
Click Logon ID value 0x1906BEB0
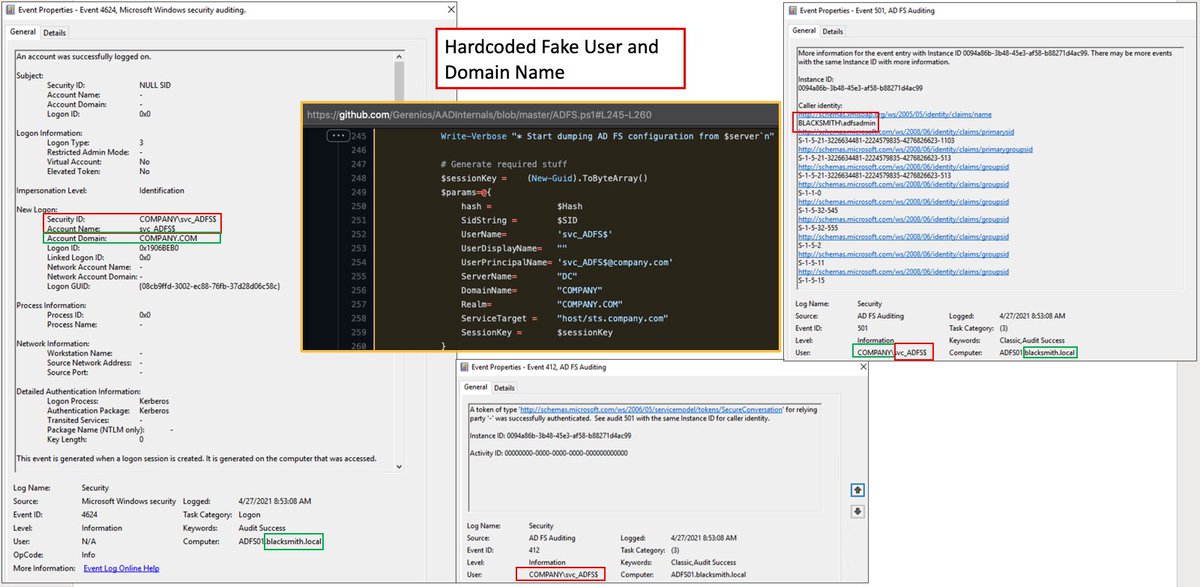[x=159, y=247]
